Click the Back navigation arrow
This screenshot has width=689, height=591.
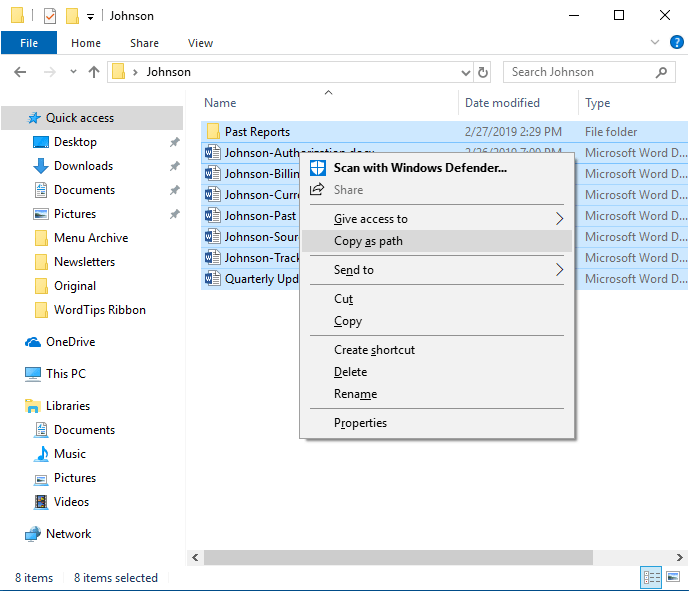point(20,72)
